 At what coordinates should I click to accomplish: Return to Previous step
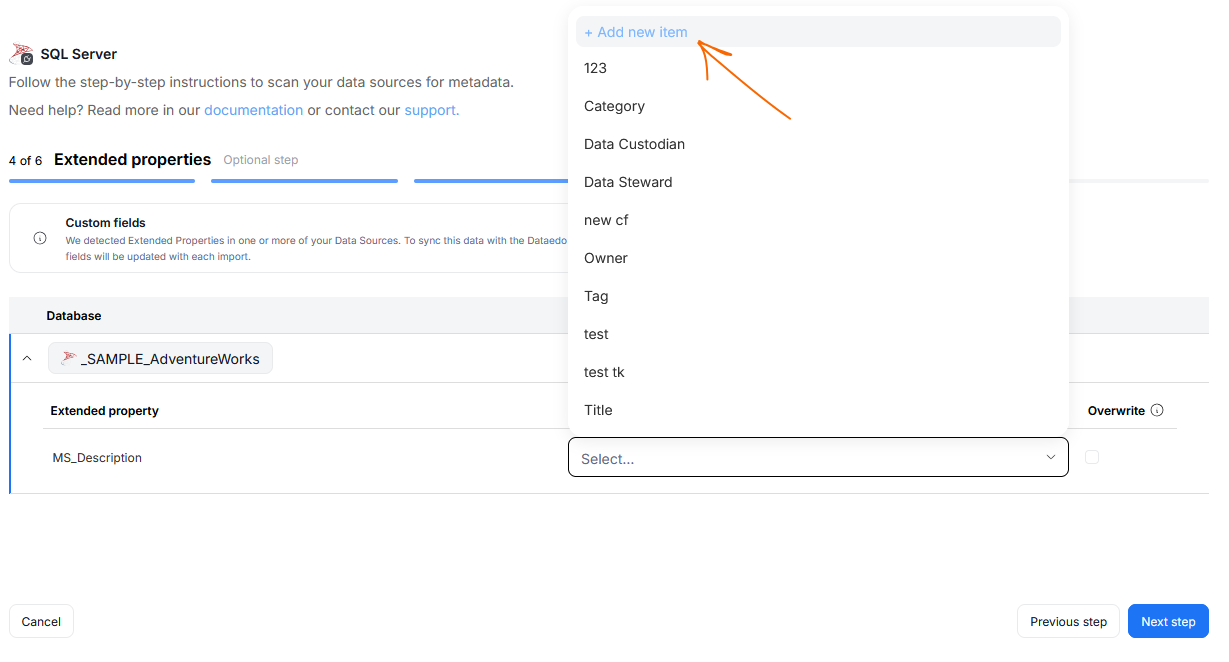(x=1068, y=621)
